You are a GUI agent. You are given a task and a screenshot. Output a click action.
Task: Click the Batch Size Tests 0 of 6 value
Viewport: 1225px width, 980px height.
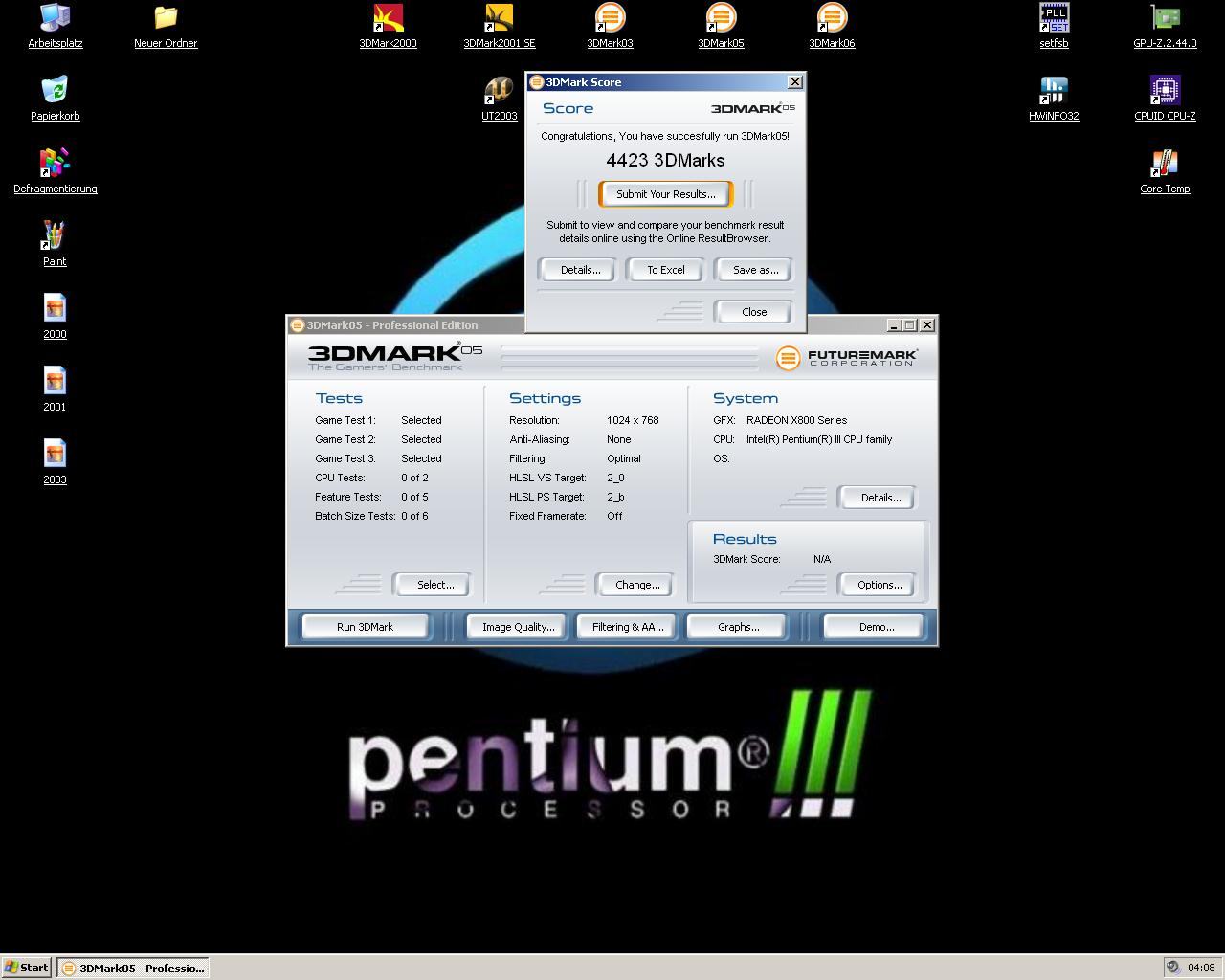pyautogui.click(x=414, y=516)
